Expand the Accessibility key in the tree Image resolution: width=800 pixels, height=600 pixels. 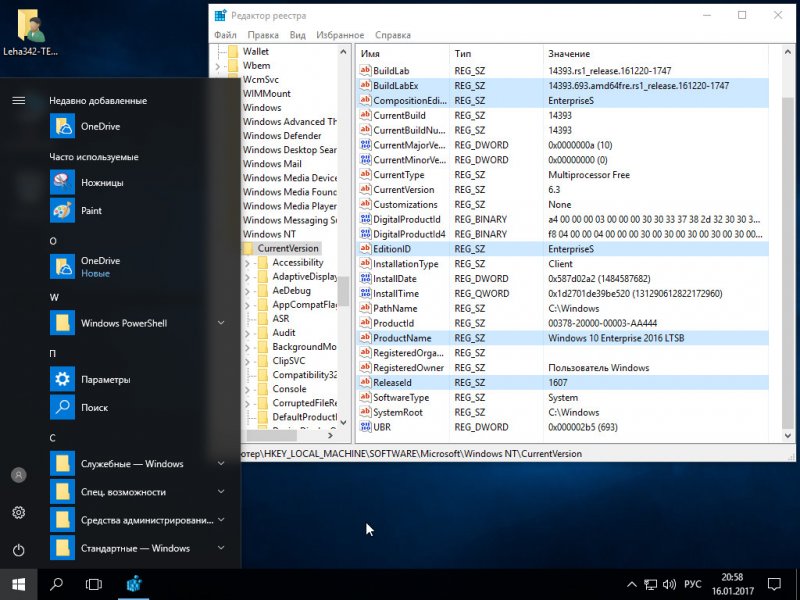[247, 263]
